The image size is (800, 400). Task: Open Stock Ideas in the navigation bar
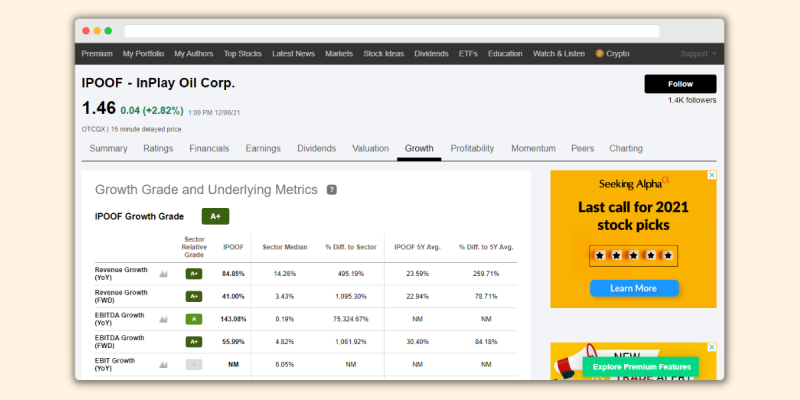tap(384, 54)
